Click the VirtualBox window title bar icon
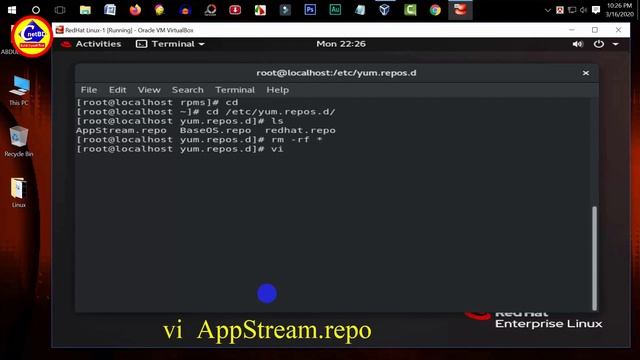 [60, 30]
